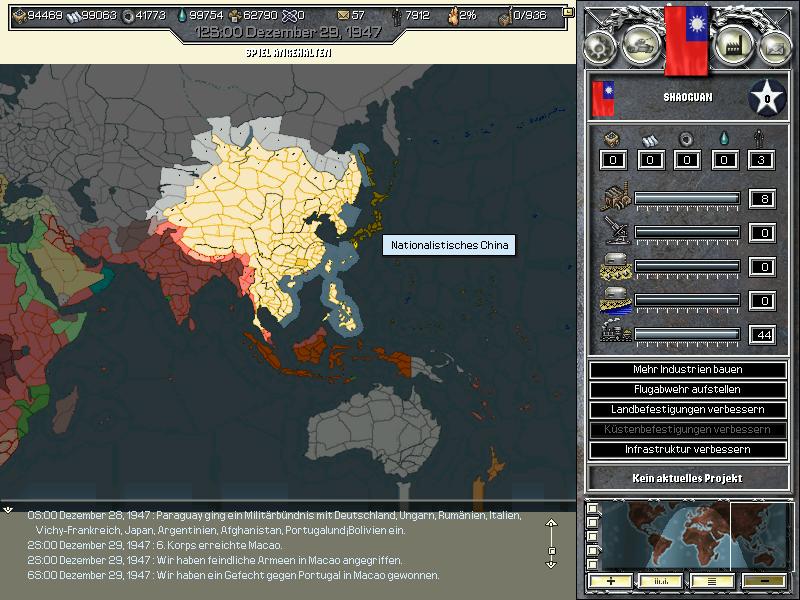Click log entry feindliche Armeen in Macao angegriffen
Viewport: 800px width, 600px height.
tap(215, 560)
